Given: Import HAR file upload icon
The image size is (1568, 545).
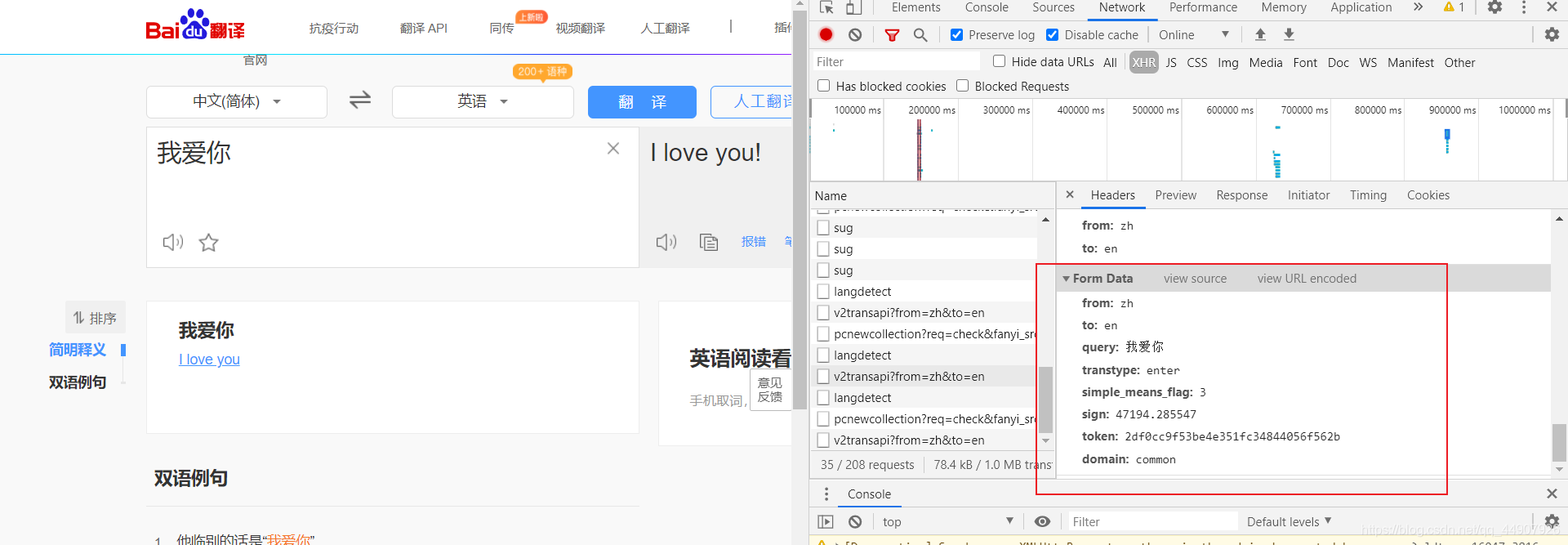Looking at the screenshot, I should (x=1260, y=34).
